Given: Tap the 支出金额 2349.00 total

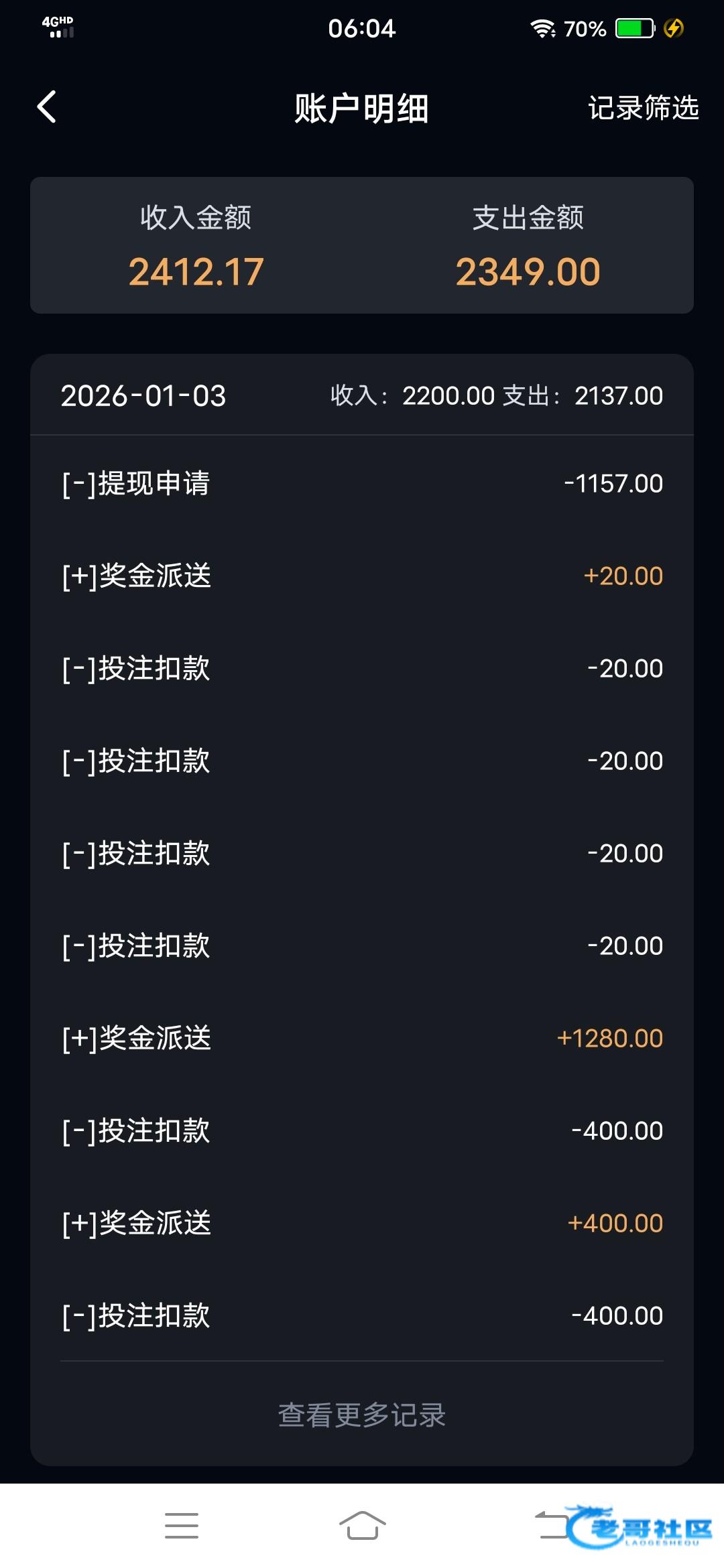Looking at the screenshot, I should click(x=528, y=247).
